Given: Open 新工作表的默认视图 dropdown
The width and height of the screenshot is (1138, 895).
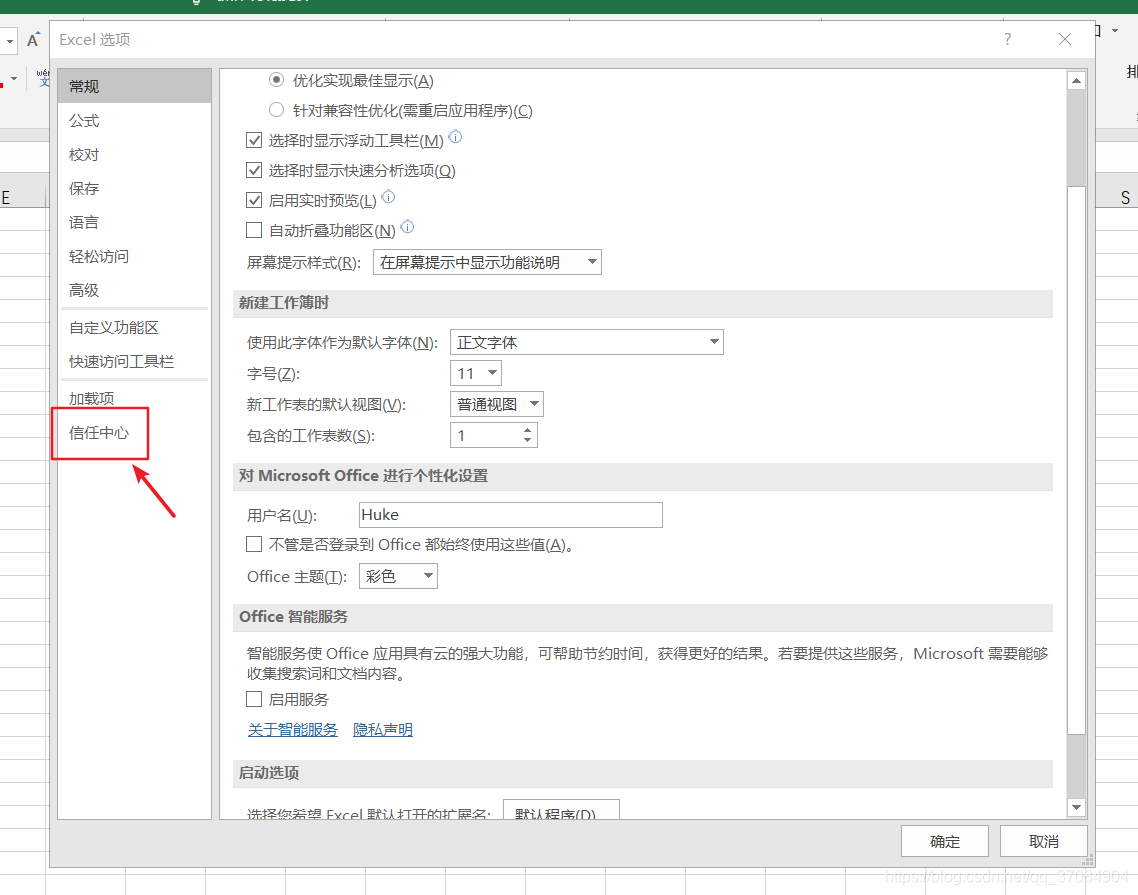Looking at the screenshot, I should (496, 404).
